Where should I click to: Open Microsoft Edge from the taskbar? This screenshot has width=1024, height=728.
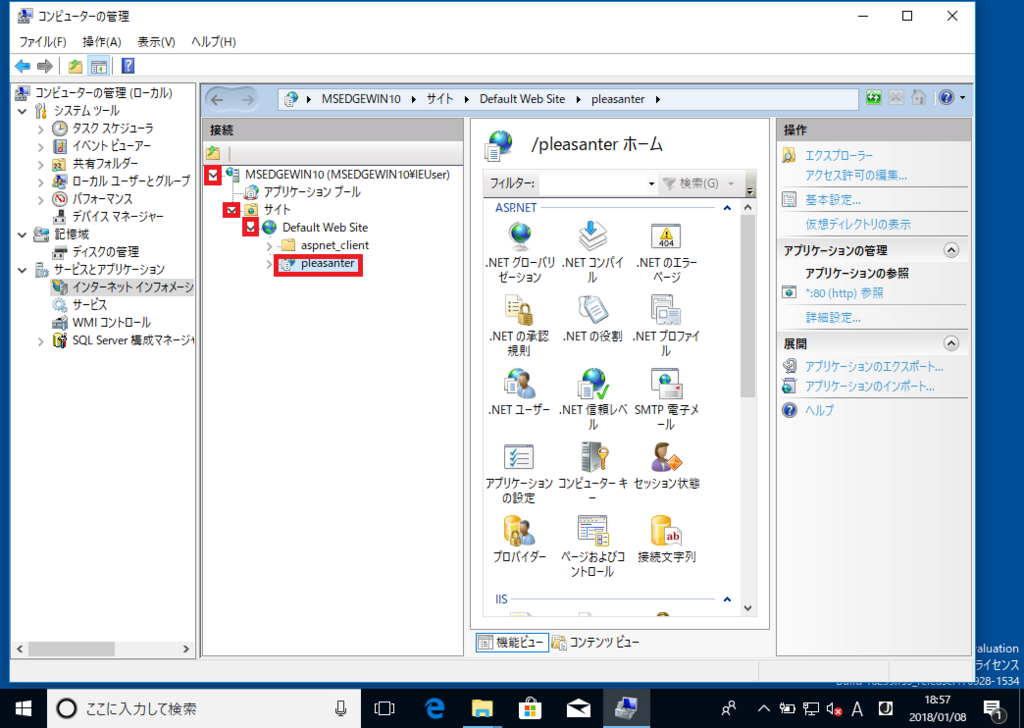click(x=434, y=708)
